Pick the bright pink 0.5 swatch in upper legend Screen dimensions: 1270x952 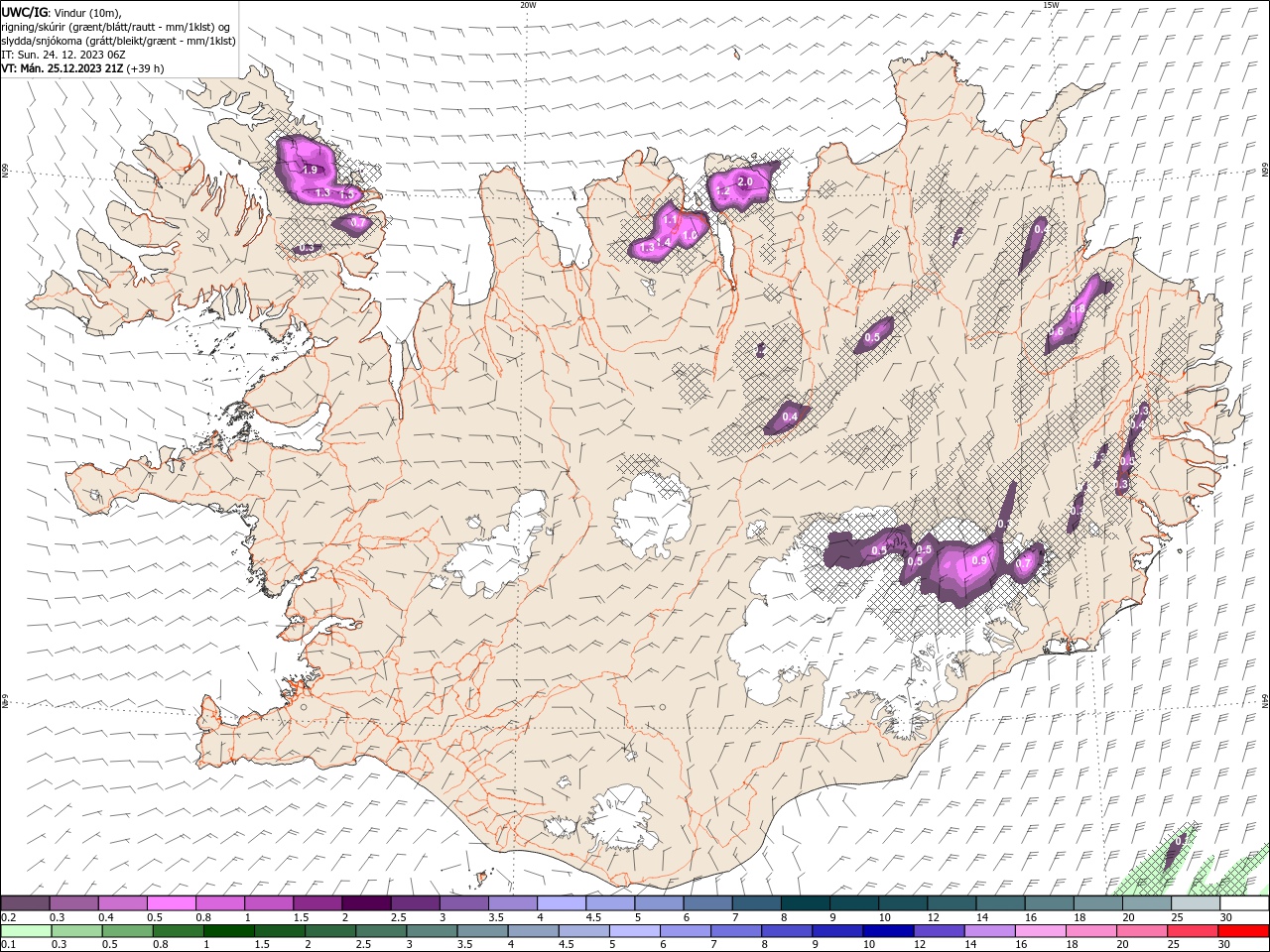pyautogui.click(x=171, y=903)
